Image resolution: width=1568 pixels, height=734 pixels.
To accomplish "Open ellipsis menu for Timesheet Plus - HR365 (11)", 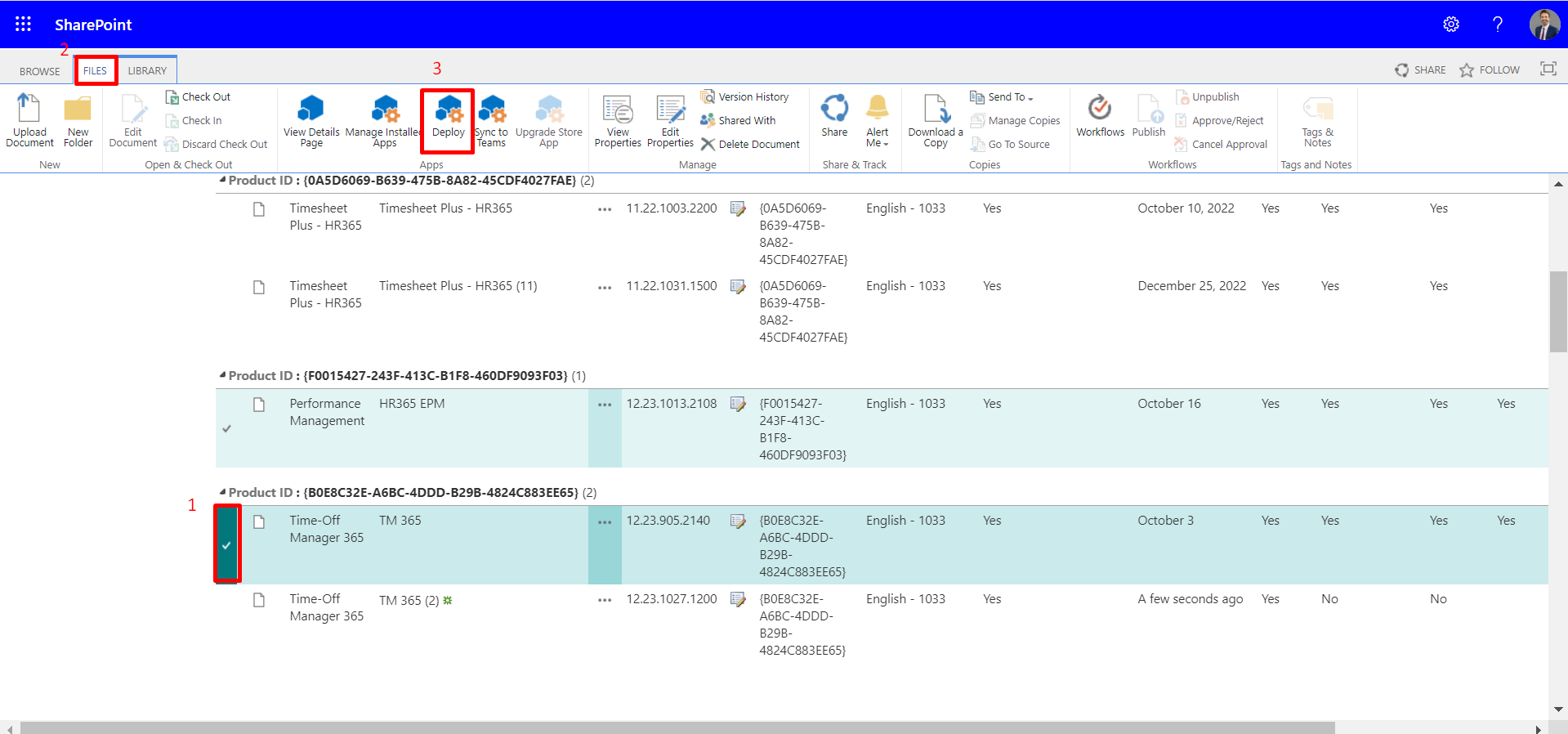I will click(x=605, y=288).
